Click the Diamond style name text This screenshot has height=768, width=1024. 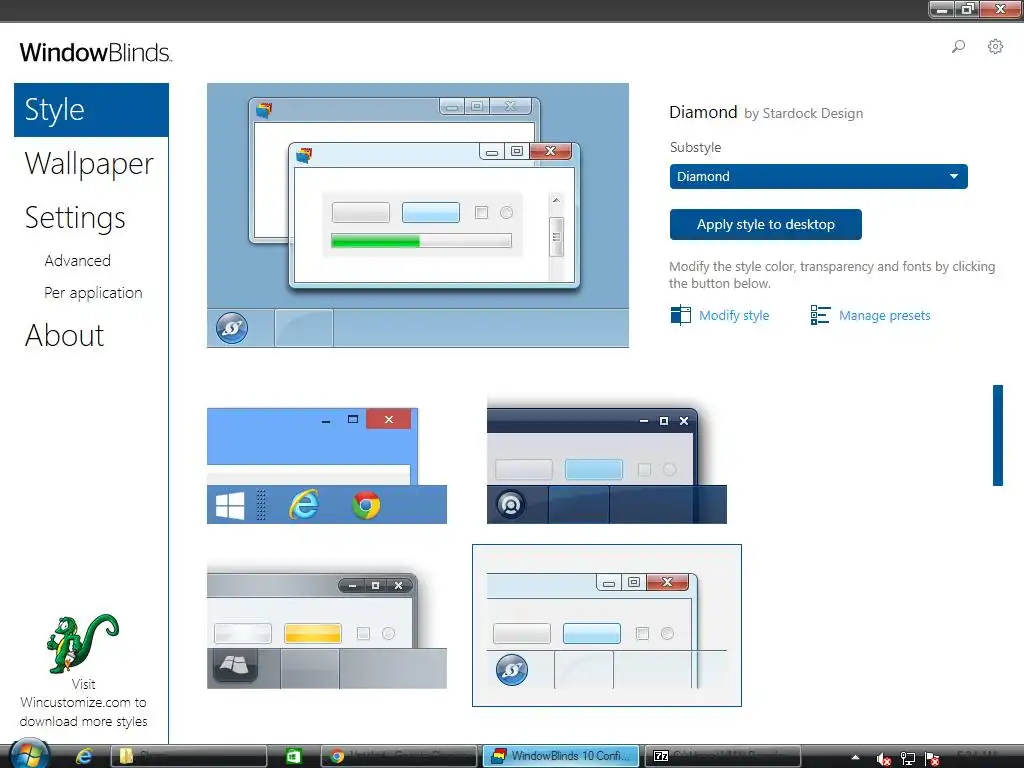[x=703, y=112]
